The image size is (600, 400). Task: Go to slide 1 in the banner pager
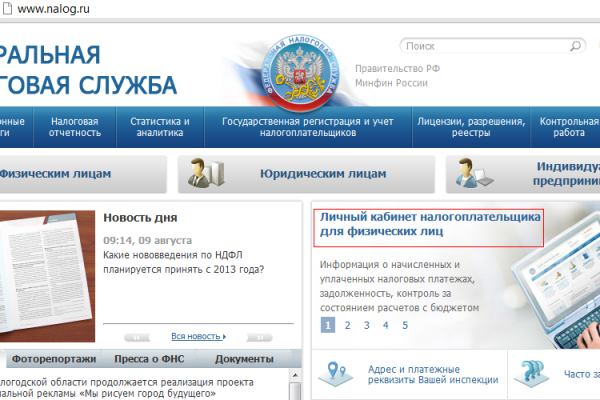(x=328, y=325)
